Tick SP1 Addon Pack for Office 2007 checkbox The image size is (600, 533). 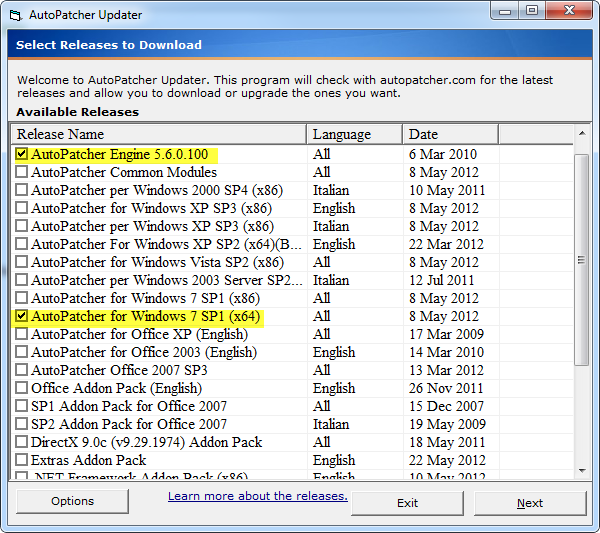coord(21,406)
